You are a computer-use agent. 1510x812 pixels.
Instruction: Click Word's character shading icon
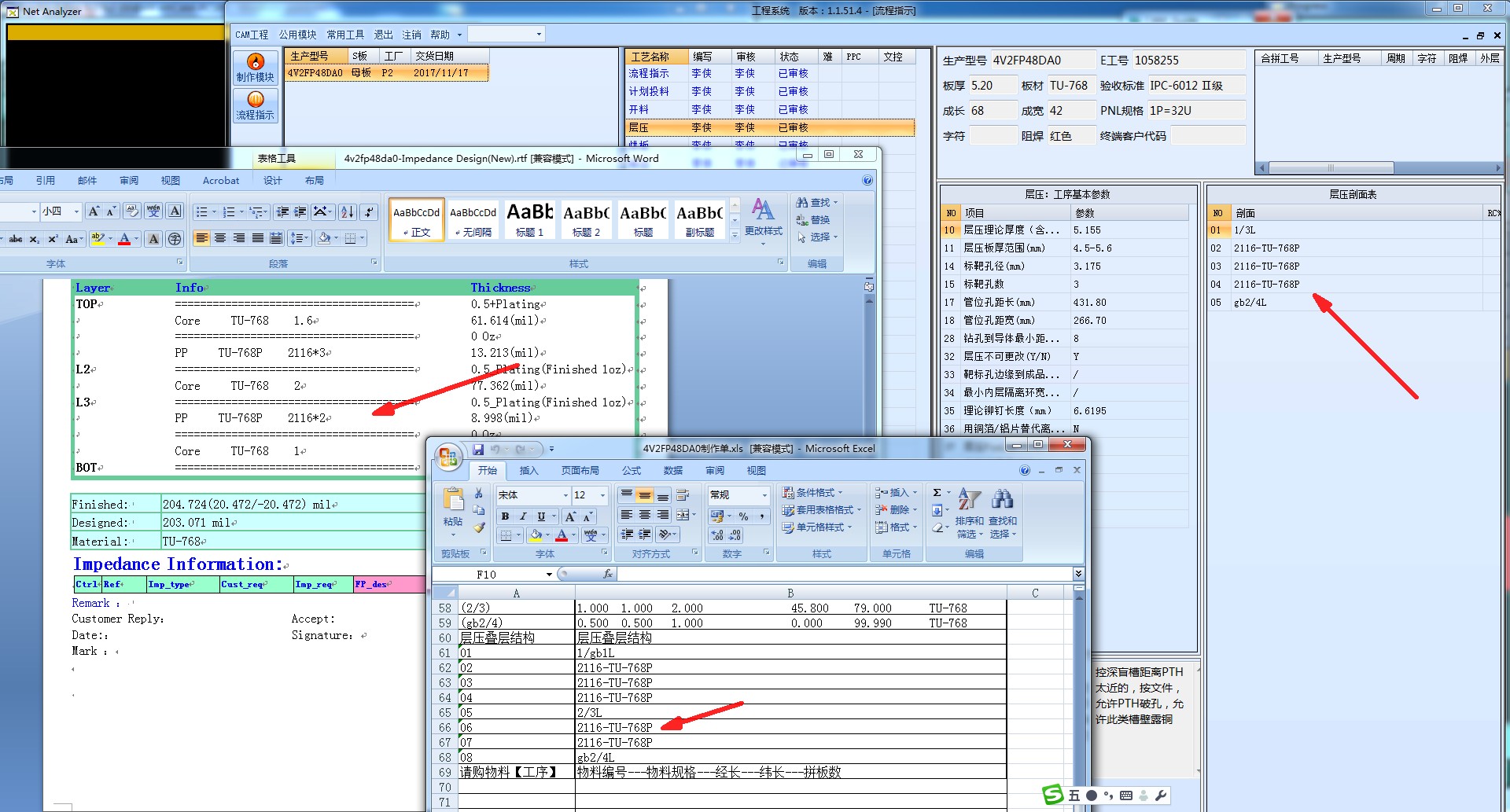(154, 239)
